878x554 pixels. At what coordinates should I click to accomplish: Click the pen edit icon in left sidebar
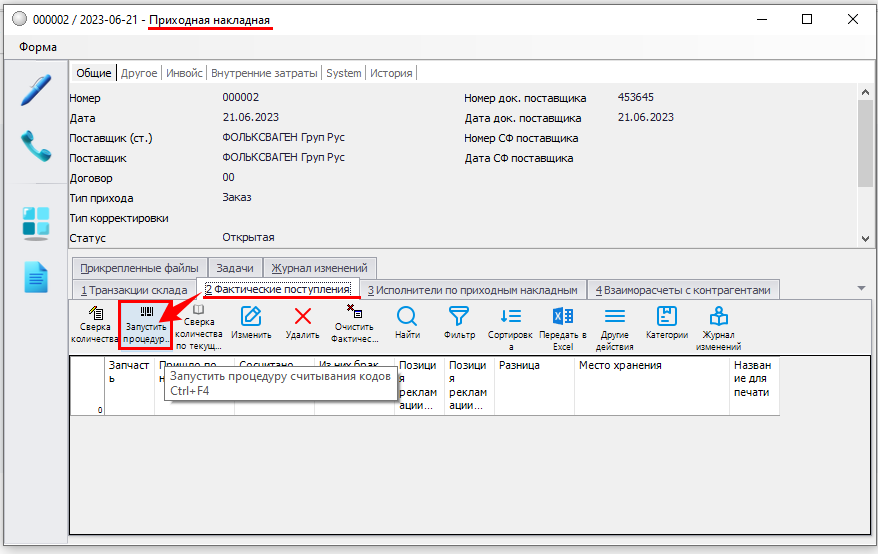click(x=35, y=90)
